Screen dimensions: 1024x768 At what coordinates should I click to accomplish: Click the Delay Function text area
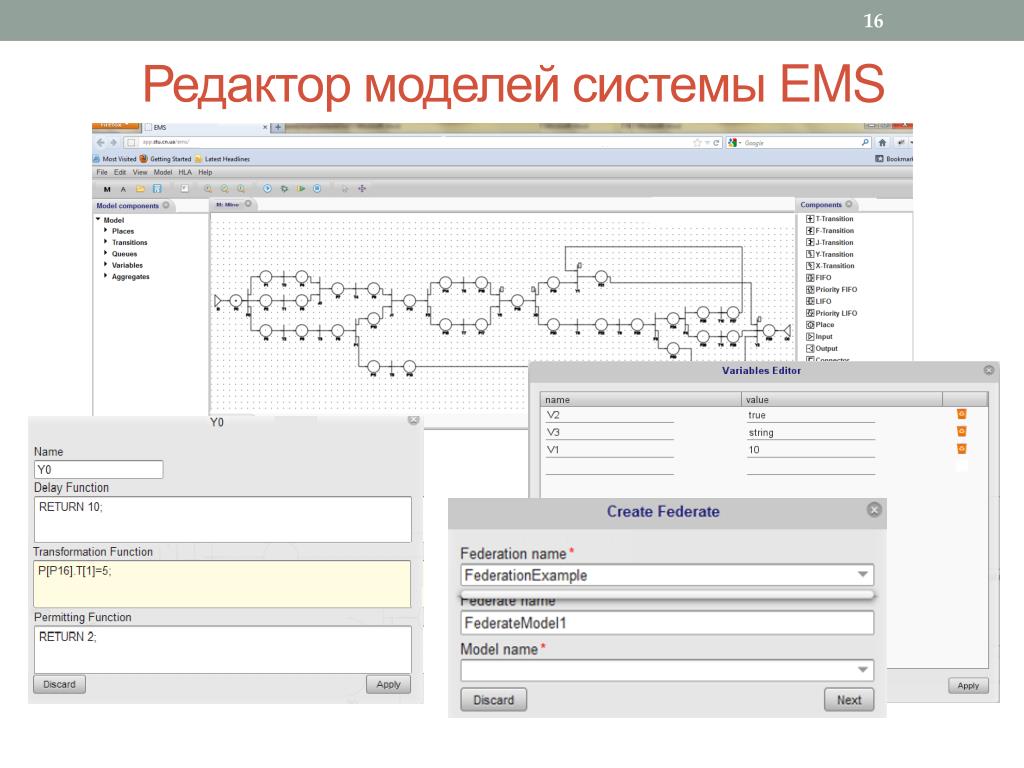click(x=223, y=519)
